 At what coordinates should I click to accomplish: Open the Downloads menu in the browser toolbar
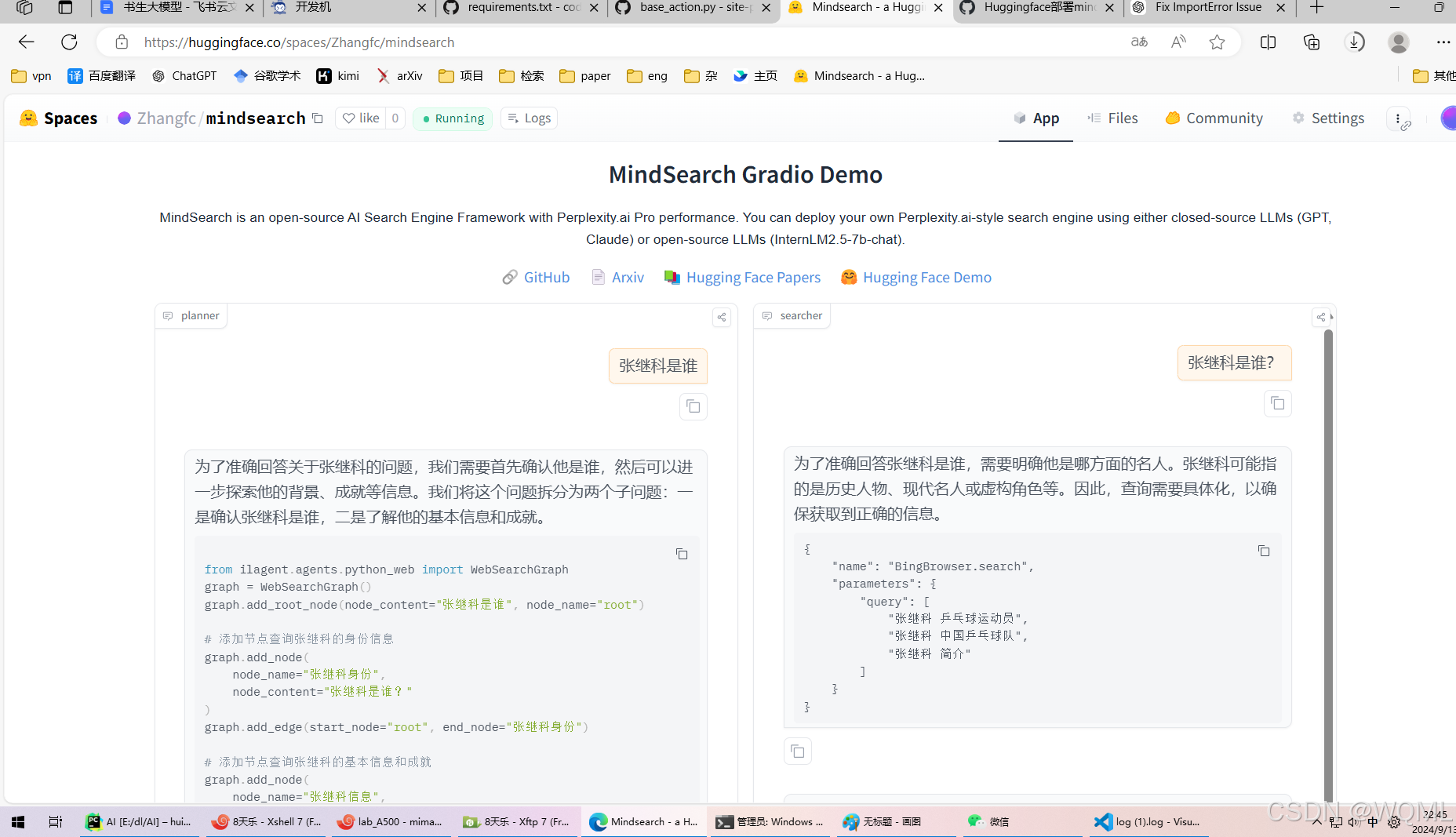coord(1355,42)
